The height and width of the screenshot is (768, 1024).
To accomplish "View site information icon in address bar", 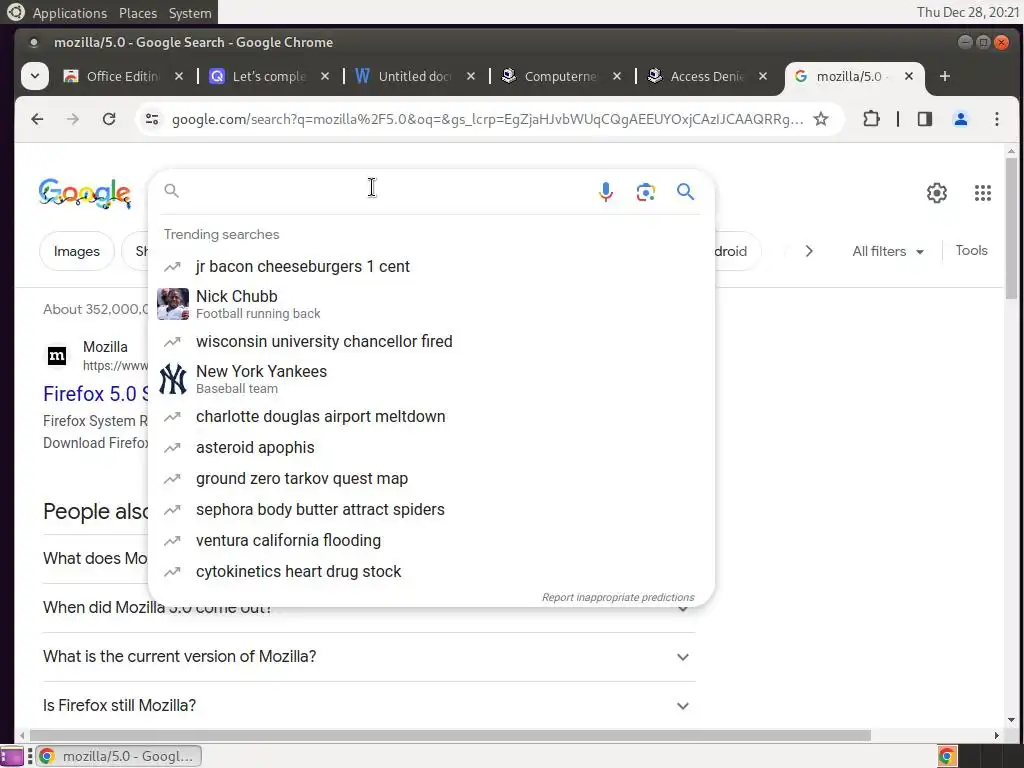I will click(x=152, y=119).
